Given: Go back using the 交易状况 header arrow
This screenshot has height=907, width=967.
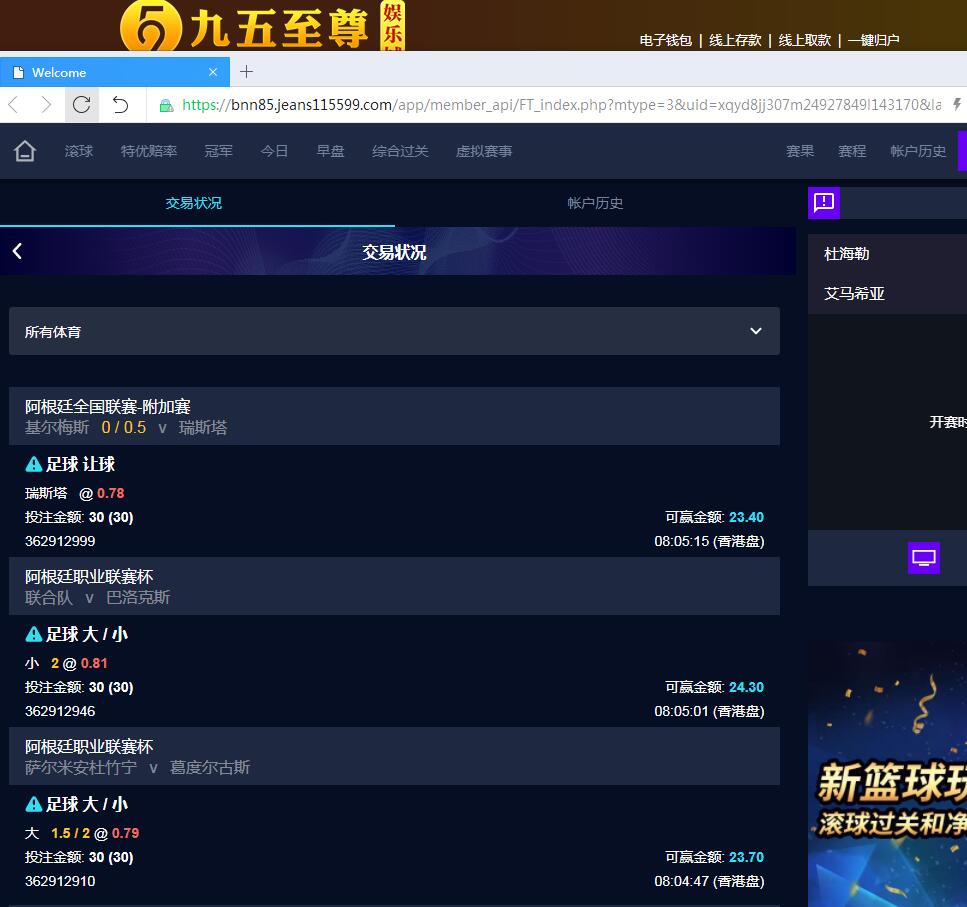Looking at the screenshot, I should point(17,251).
